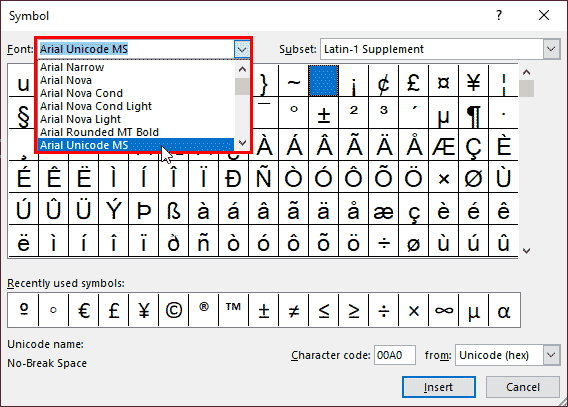The height and width of the screenshot is (407, 568).
Task: Select the Ç capital cedilla symbol
Action: click(x=474, y=145)
